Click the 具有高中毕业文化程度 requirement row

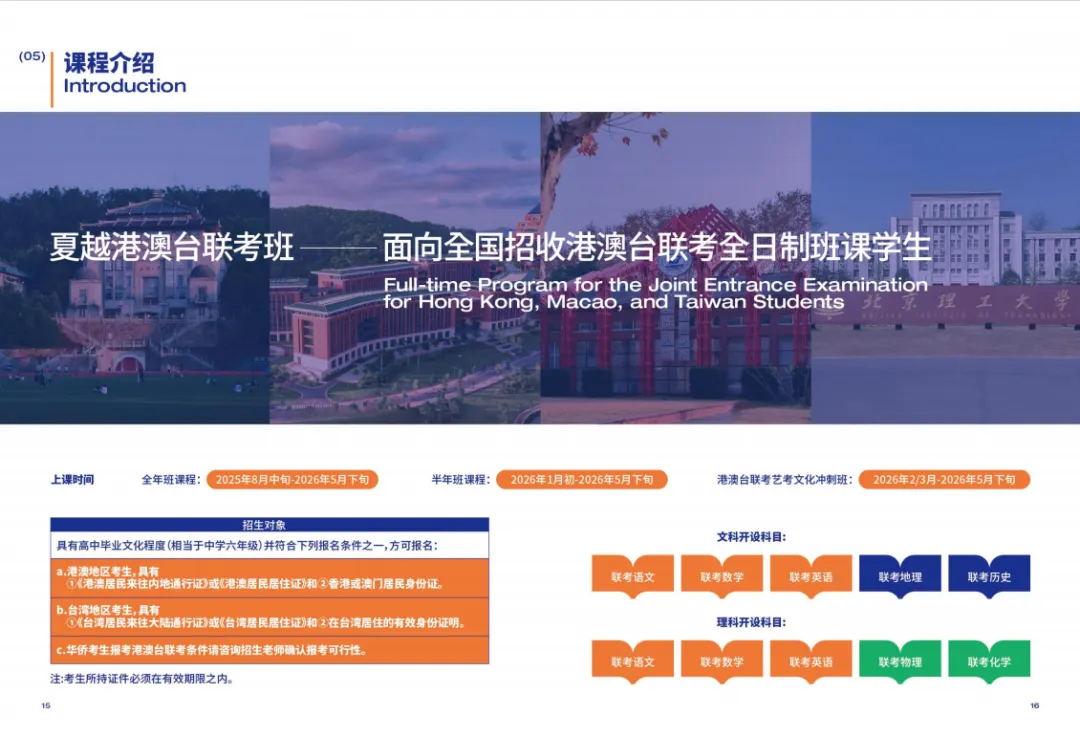click(x=269, y=545)
